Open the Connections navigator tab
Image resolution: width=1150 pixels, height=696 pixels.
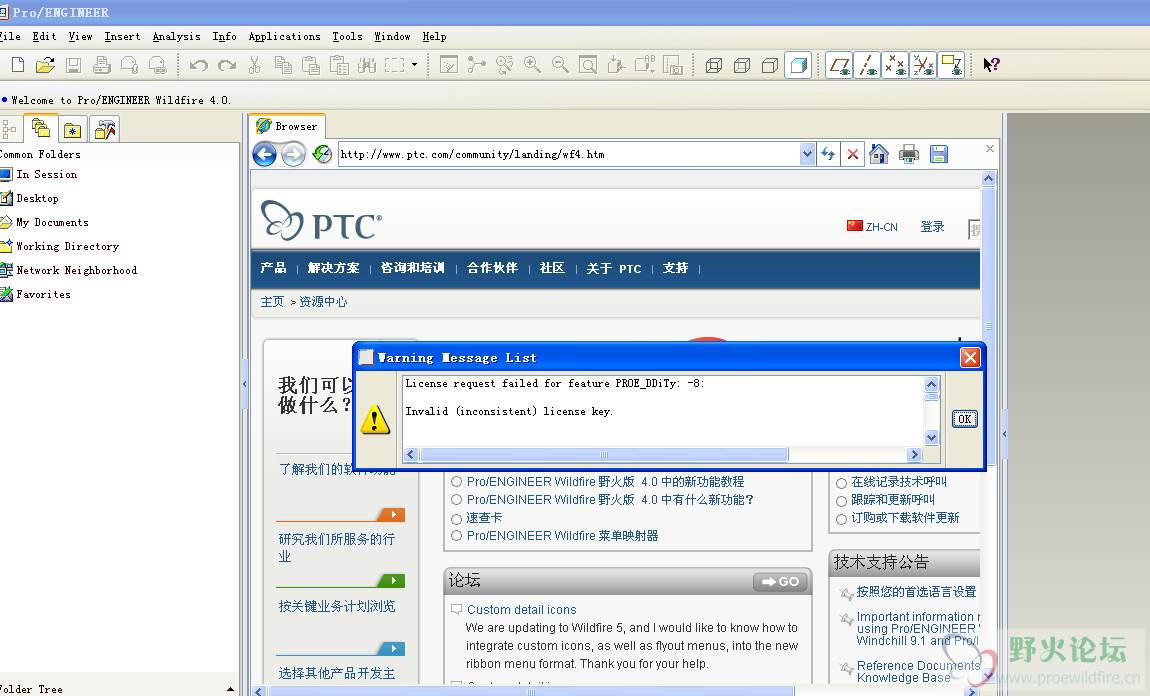pyautogui.click(x=105, y=130)
